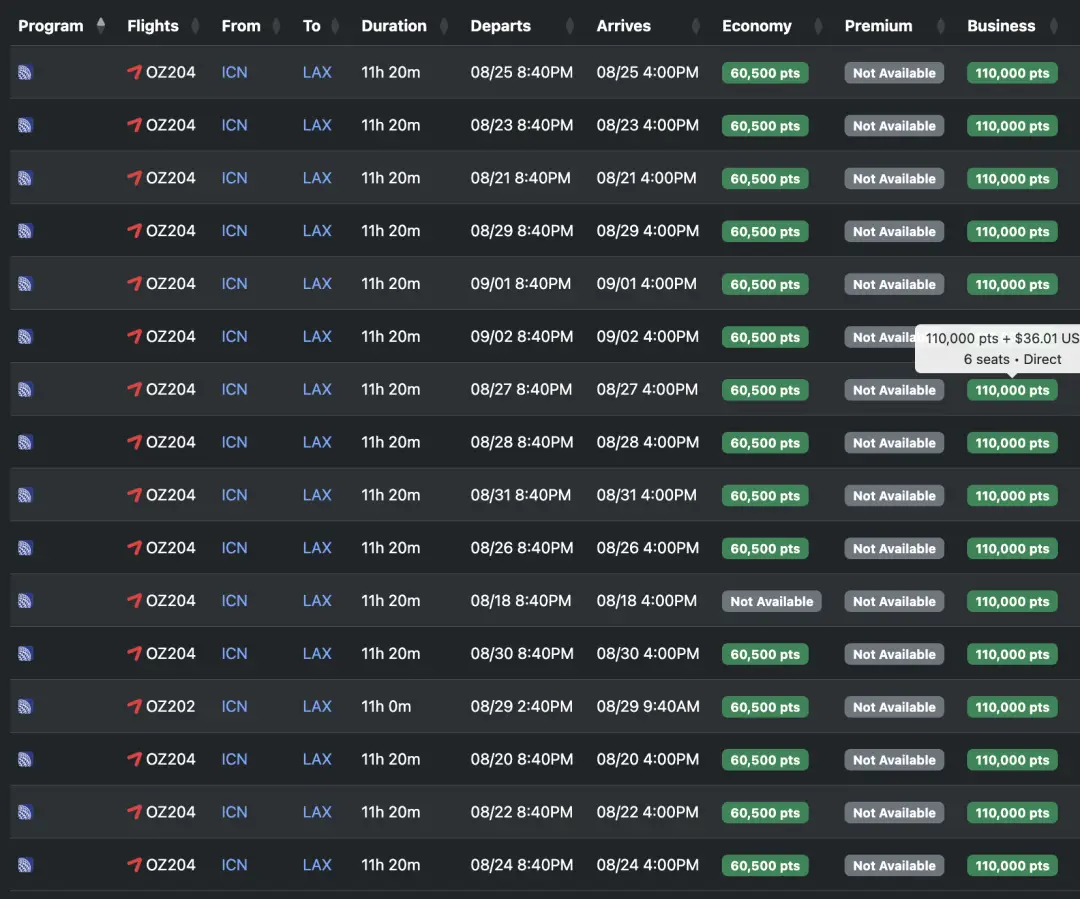Select the 60,500 pts Economy fare for 08/25
The image size is (1080, 899).
(765, 73)
